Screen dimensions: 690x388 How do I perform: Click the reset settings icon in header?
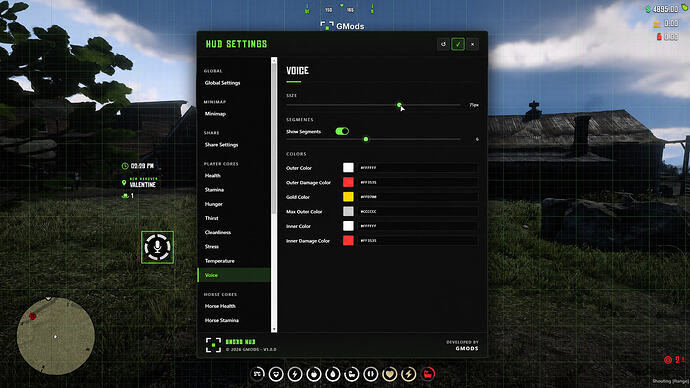click(x=443, y=44)
